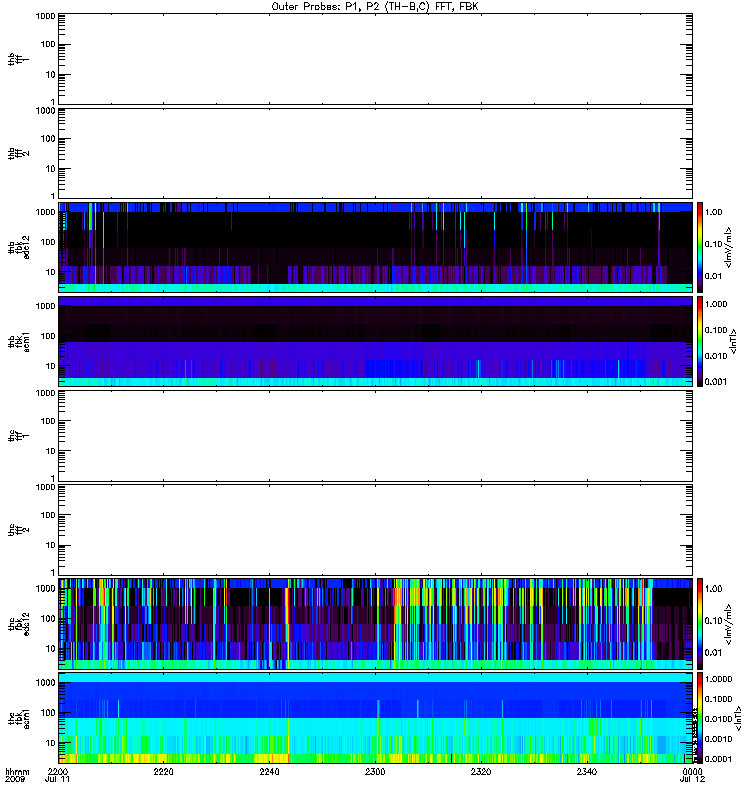Click the 1000 y-axis label of thb fff 1

[45, 16]
